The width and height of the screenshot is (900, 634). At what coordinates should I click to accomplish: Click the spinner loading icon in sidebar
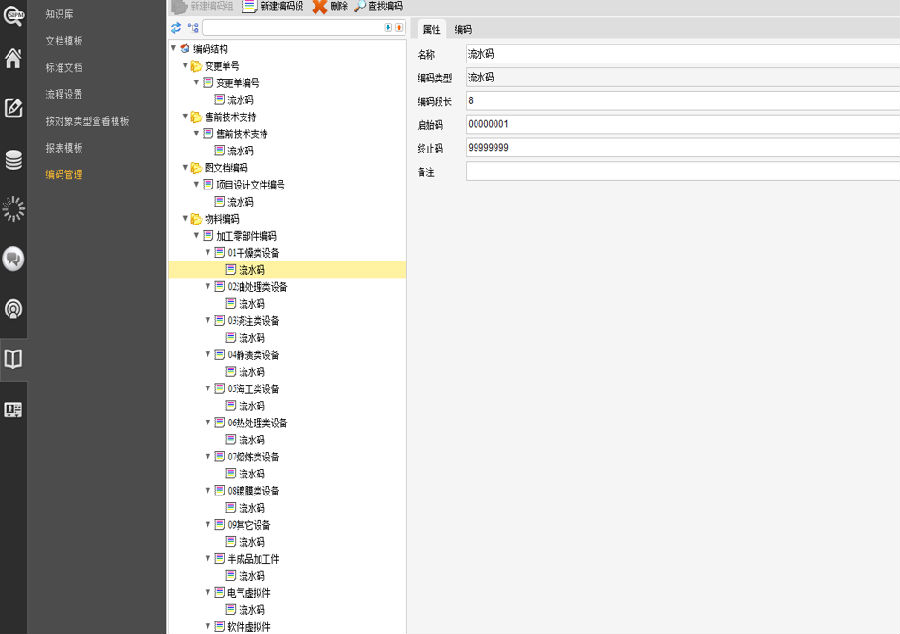[13, 209]
